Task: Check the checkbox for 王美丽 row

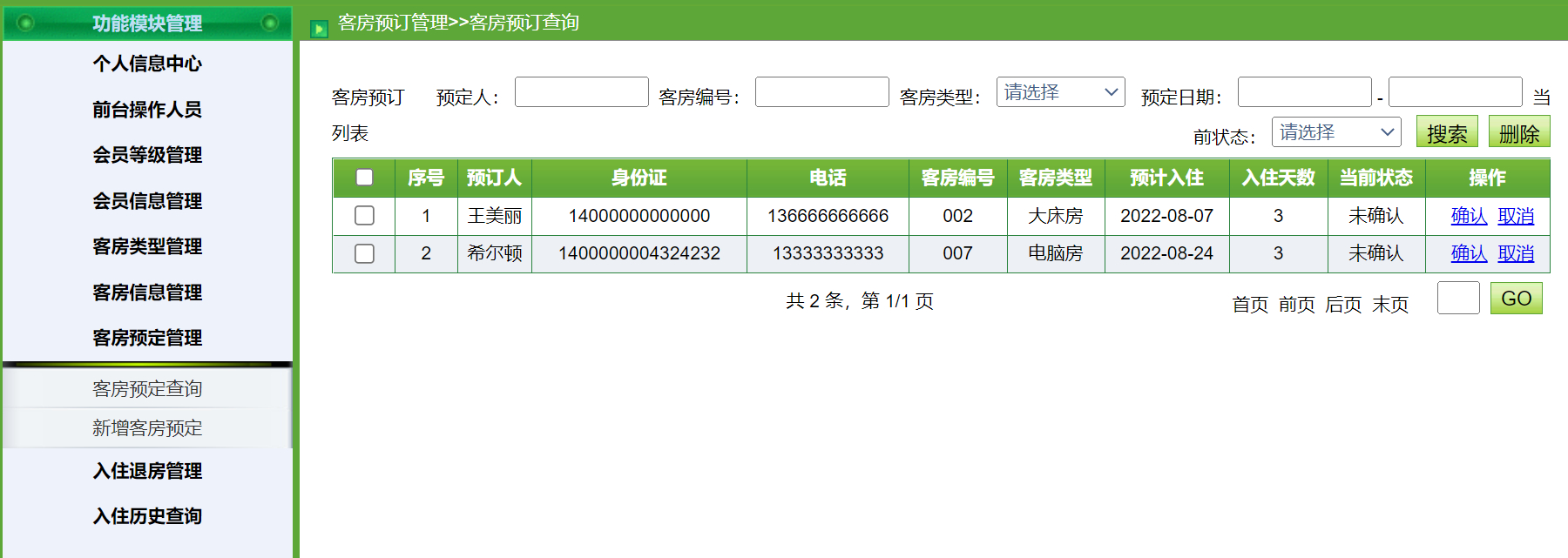Action: pyautogui.click(x=364, y=216)
